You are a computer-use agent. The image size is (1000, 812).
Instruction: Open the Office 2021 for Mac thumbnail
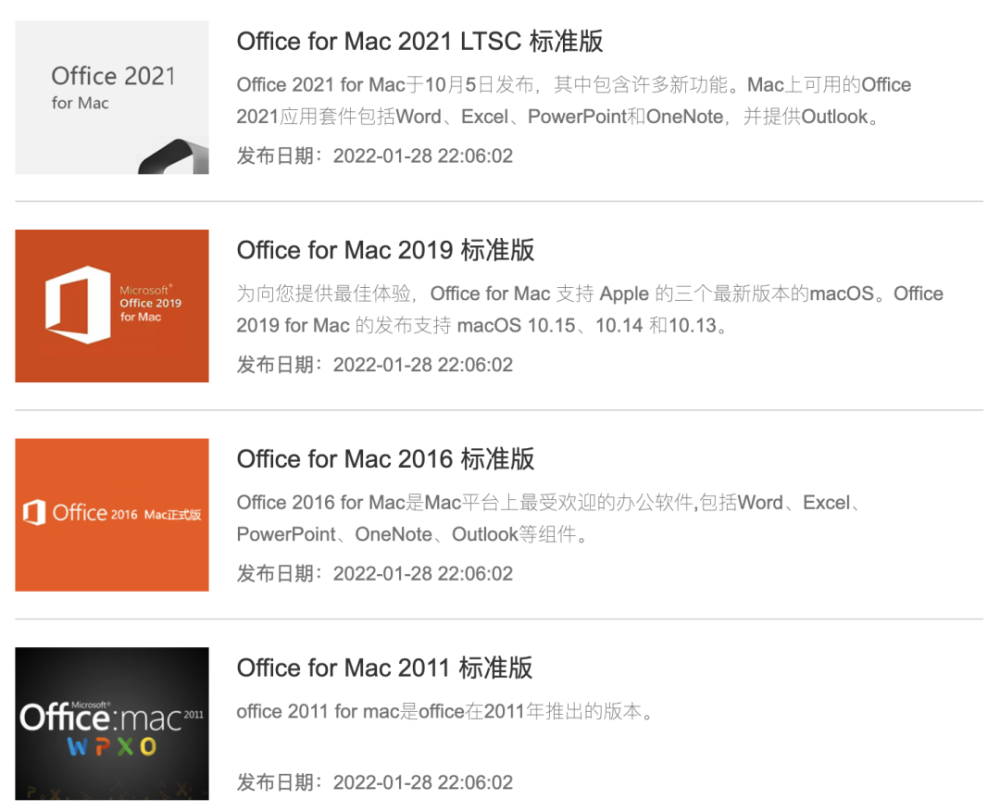click(x=112, y=97)
